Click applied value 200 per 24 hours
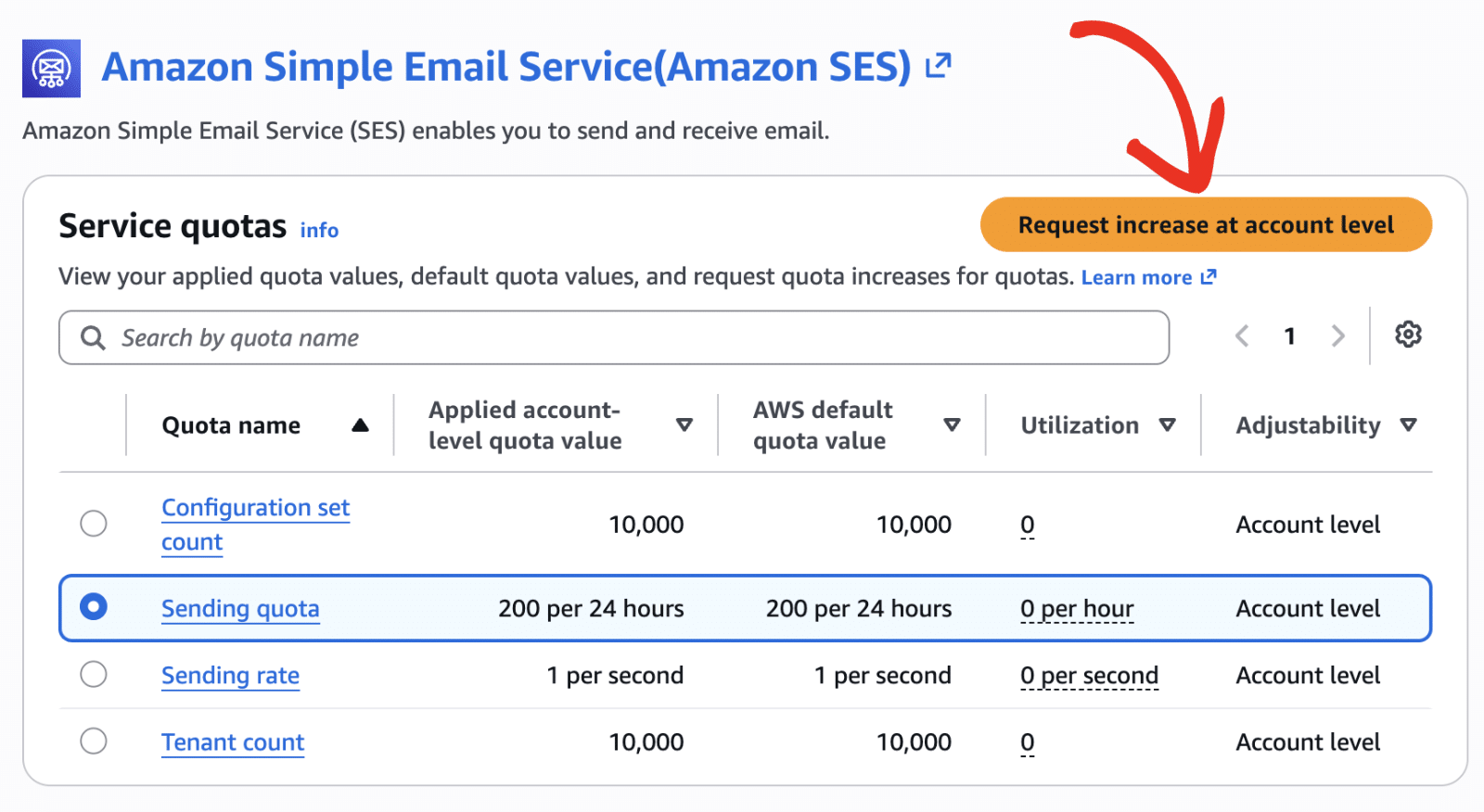The width and height of the screenshot is (1484, 812). (591, 609)
